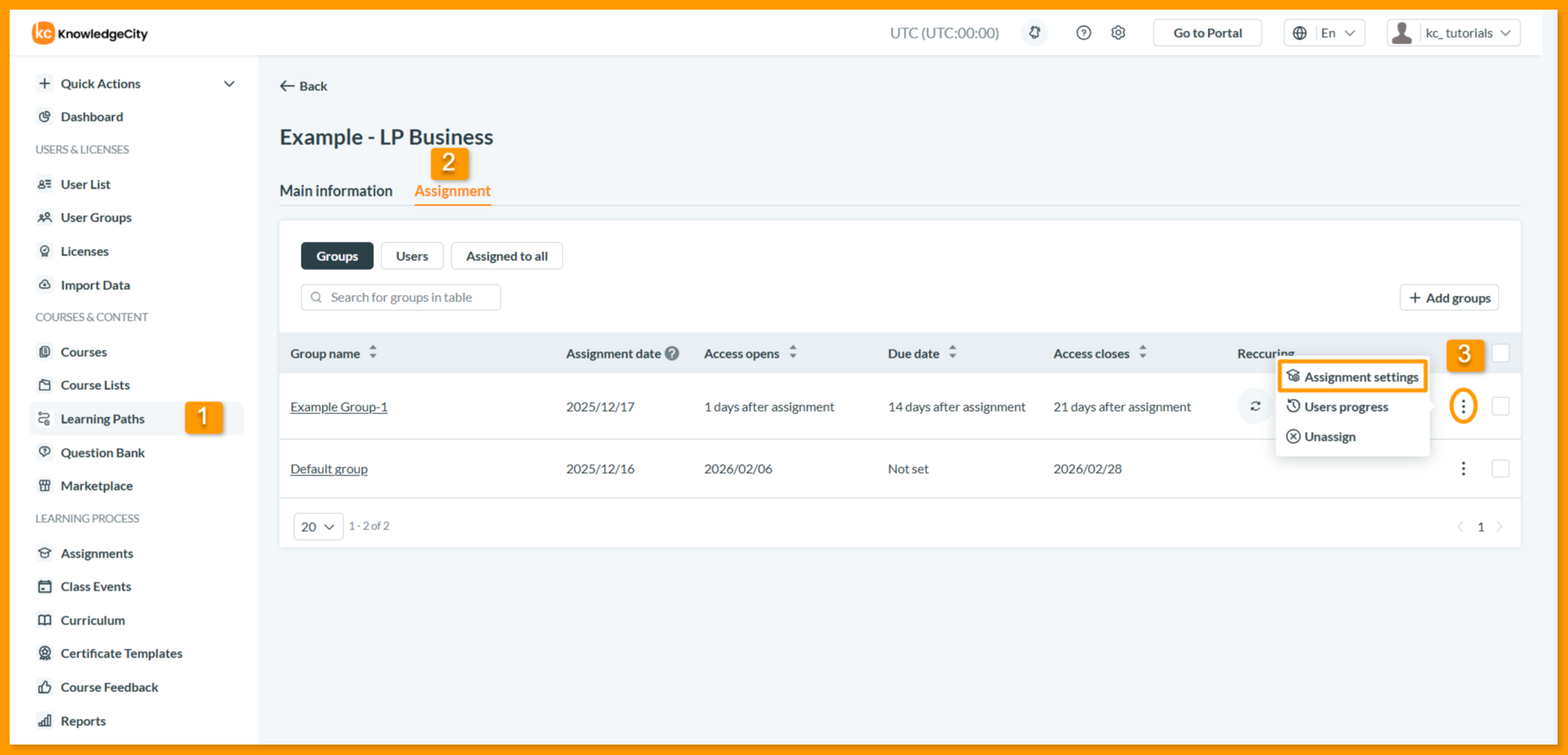Image resolution: width=1568 pixels, height=755 pixels.
Task: Open the kc_tutorials account dropdown
Action: (x=1454, y=33)
